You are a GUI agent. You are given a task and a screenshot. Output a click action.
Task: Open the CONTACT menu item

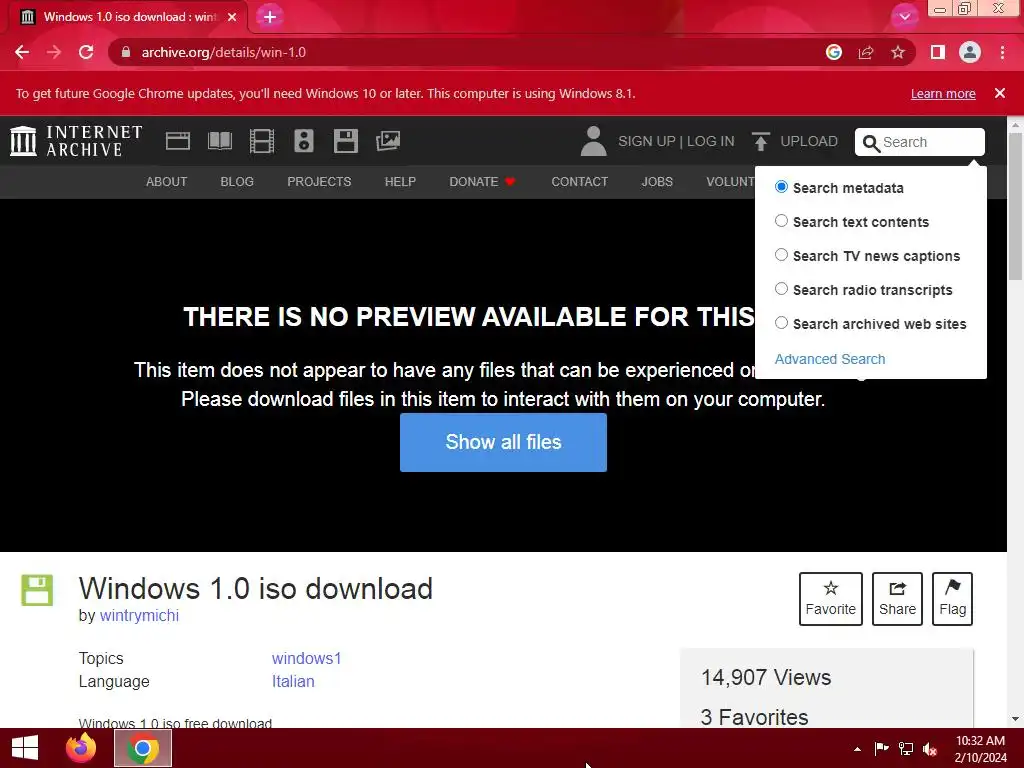(579, 182)
